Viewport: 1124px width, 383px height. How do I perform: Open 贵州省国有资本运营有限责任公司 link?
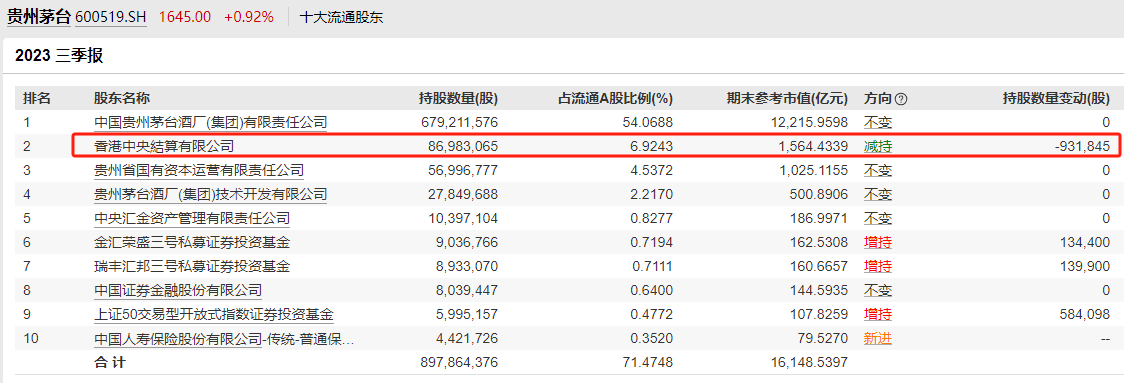coord(199,171)
